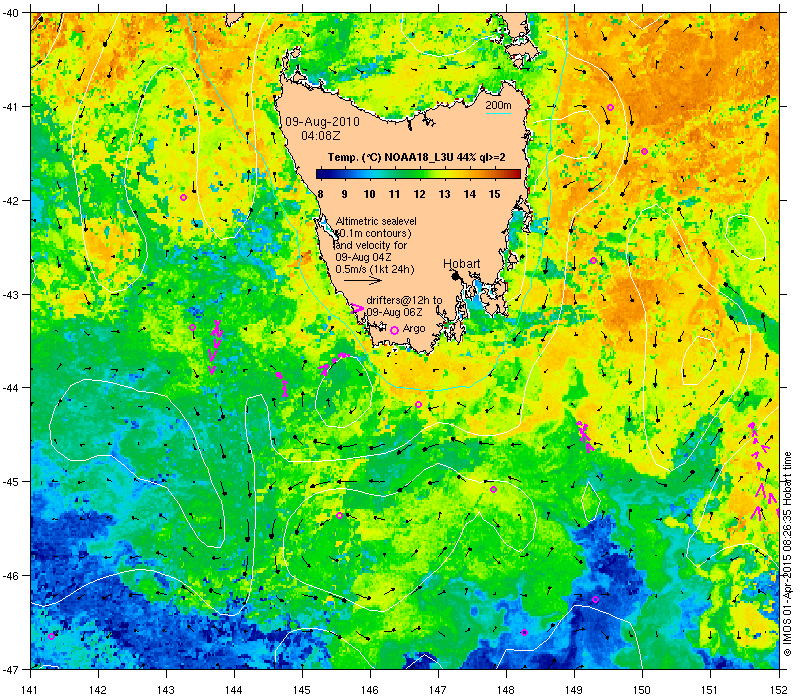The image size is (800, 700).
Task: Click longitude axis label 142
Action: pos(98,690)
